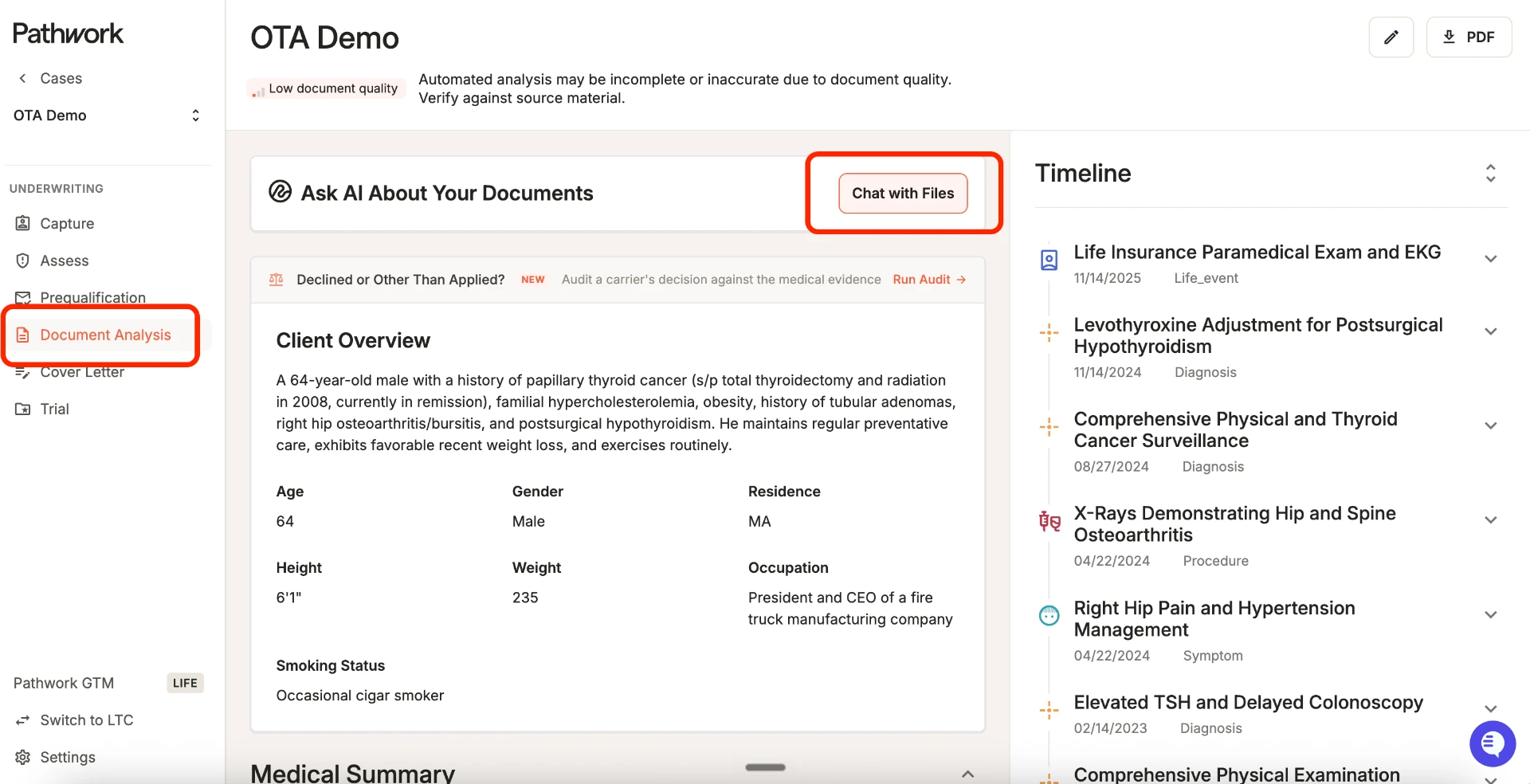Expand Right Hip Pain and Hypertension entry
1530x784 pixels.
click(x=1491, y=614)
